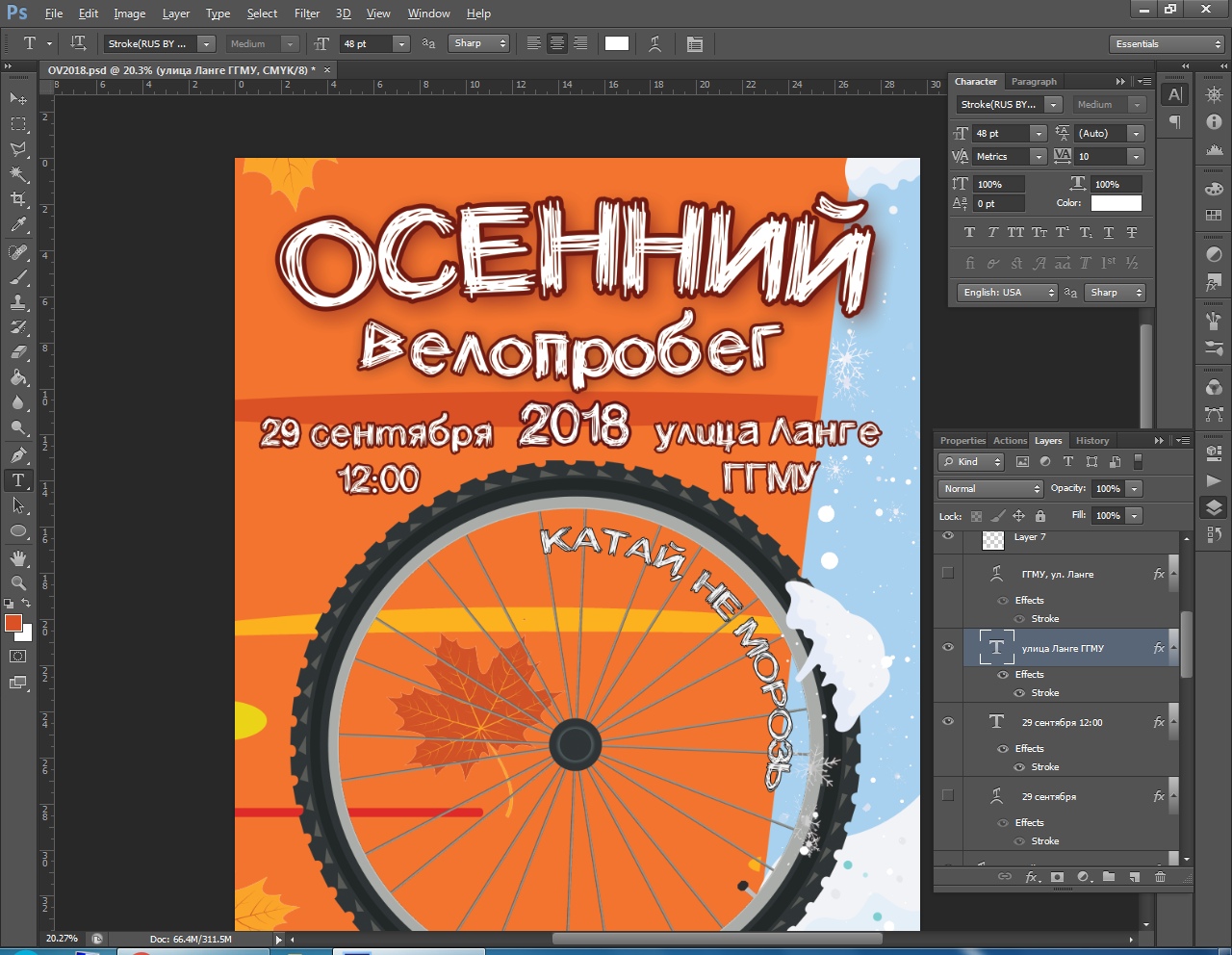Open the Kind filter dropdown
The width and height of the screenshot is (1232, 955).
coord(971,462)
